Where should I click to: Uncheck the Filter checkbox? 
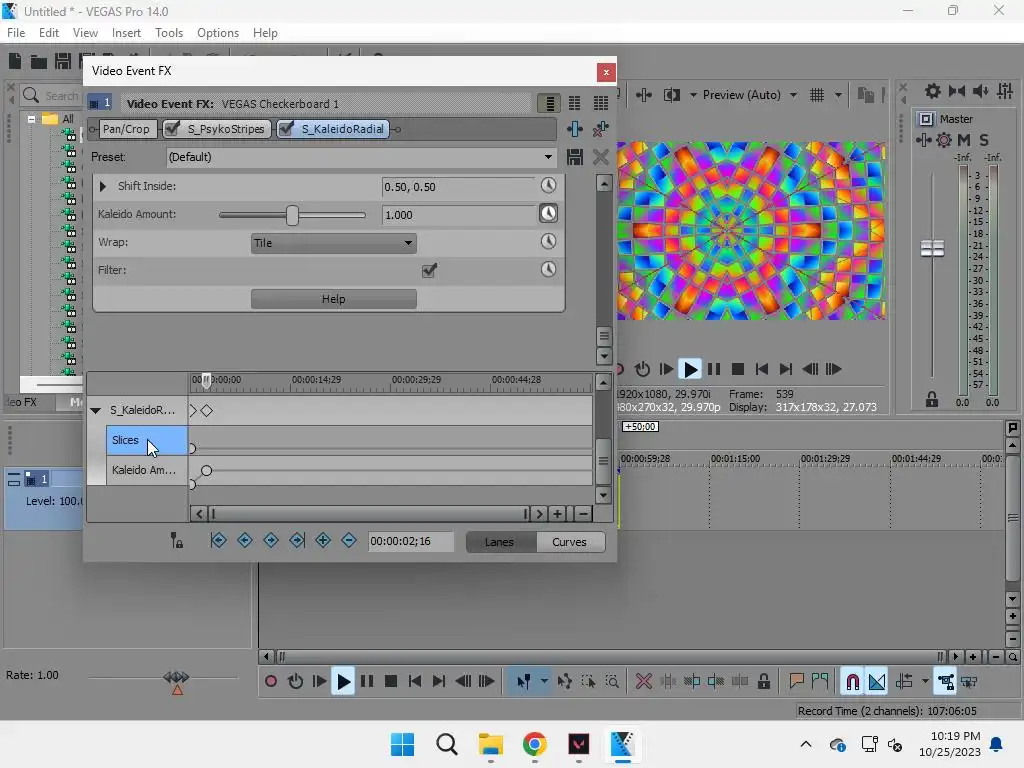(429, 270)
